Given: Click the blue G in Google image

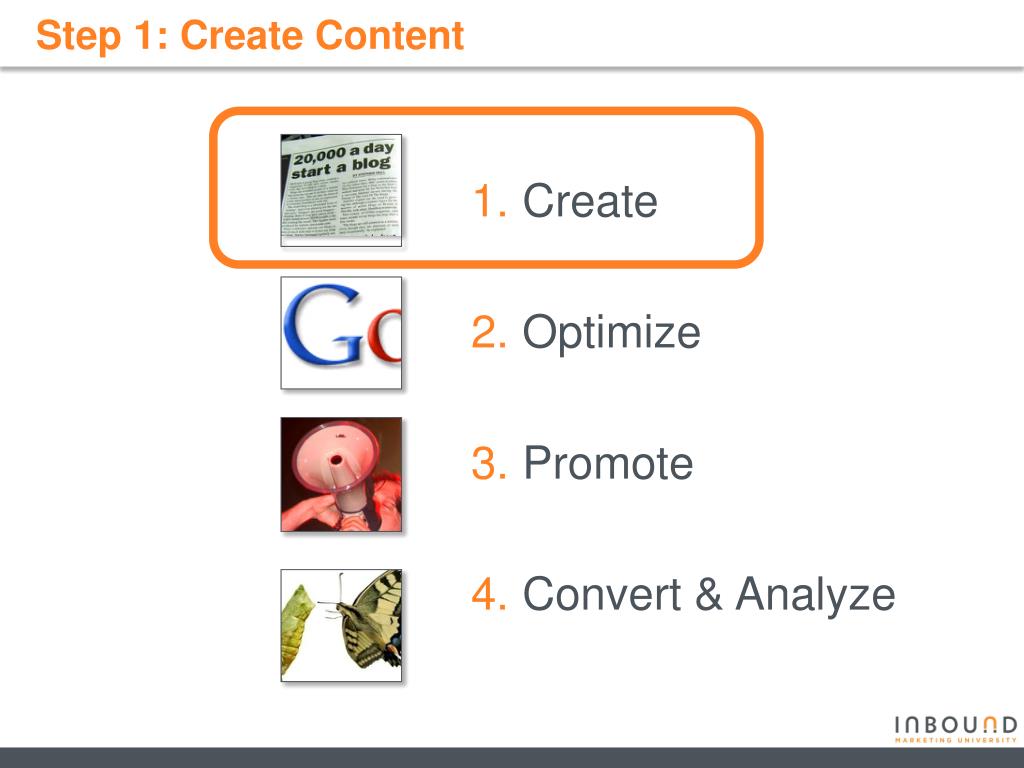Looking at the screenshot, I should (x=323, y=325).
